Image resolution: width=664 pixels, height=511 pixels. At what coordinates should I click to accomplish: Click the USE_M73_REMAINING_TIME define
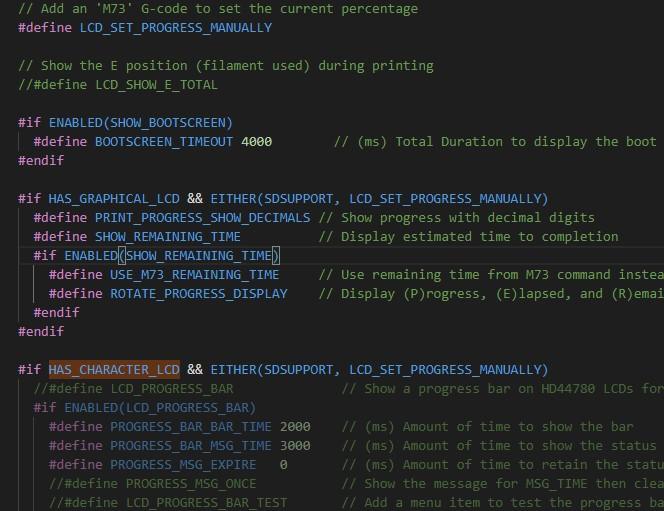194,275
